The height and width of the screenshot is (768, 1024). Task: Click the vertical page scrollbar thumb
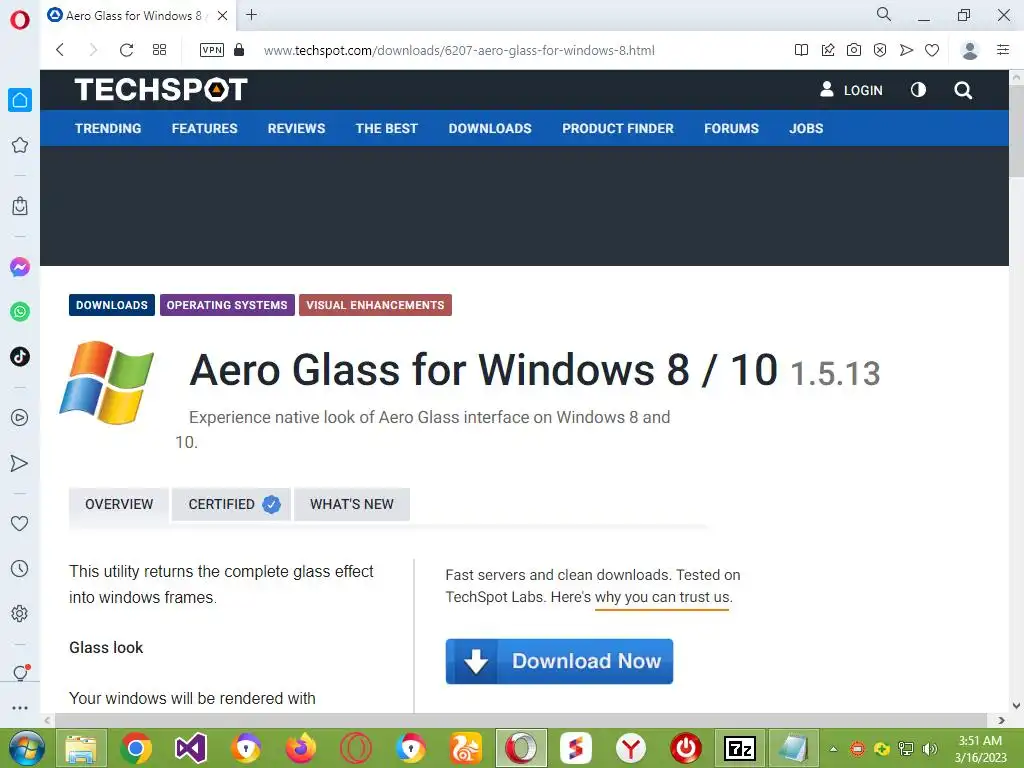click(x=1016, y=129)
